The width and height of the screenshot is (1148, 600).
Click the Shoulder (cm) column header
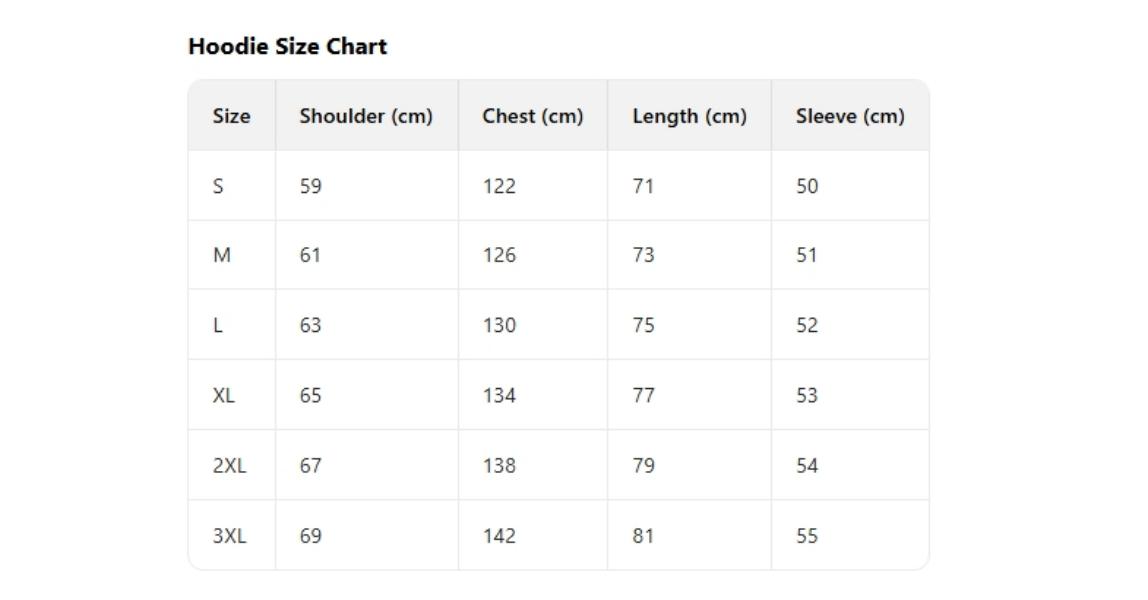tap(366, 116)
